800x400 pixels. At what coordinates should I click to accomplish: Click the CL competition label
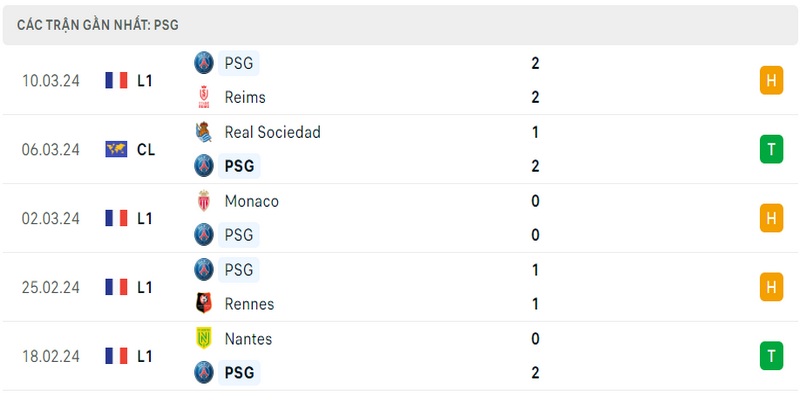(x=145, y=149)
